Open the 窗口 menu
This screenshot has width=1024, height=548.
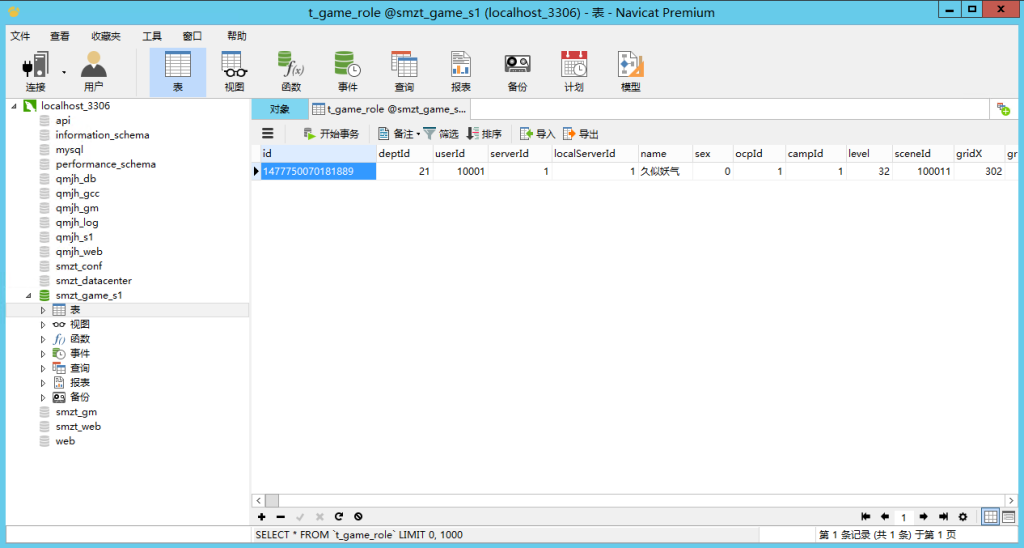[x=192, y=36]
